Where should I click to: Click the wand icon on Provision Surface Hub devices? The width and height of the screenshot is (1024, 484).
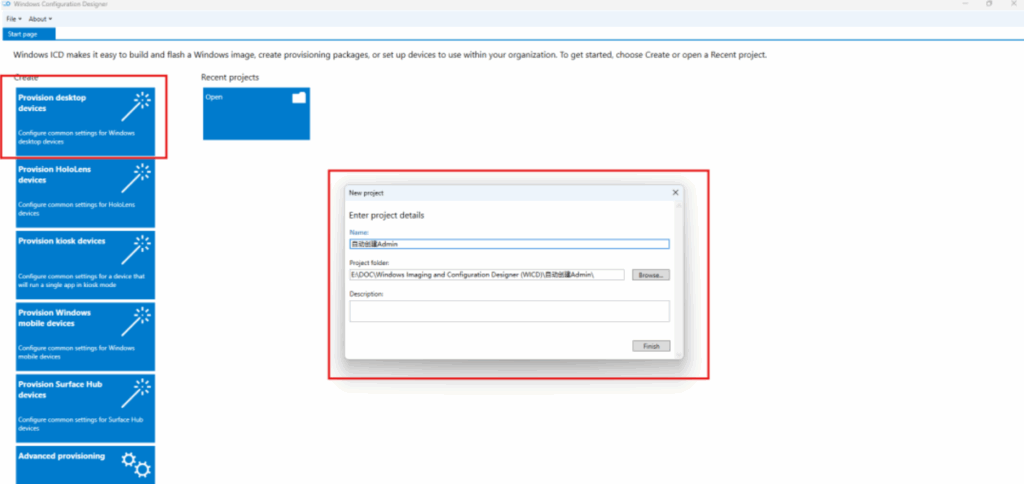136,394
